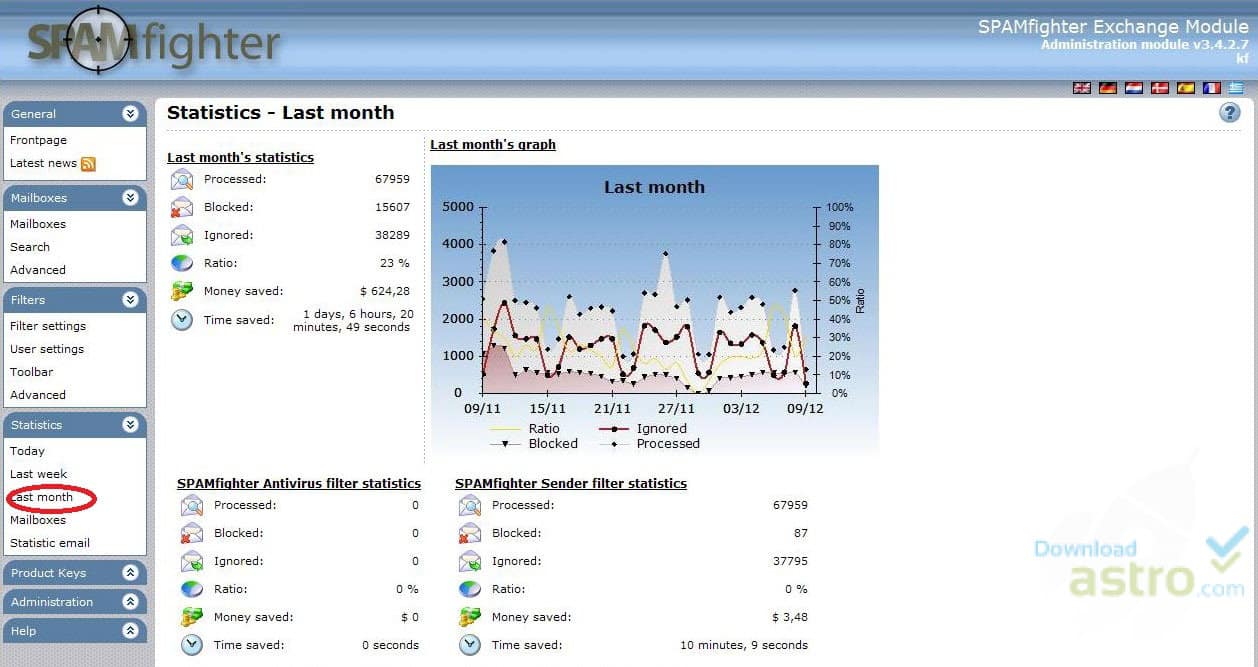
Task: Expand the Administration section
Action: (x=130, y=602)
